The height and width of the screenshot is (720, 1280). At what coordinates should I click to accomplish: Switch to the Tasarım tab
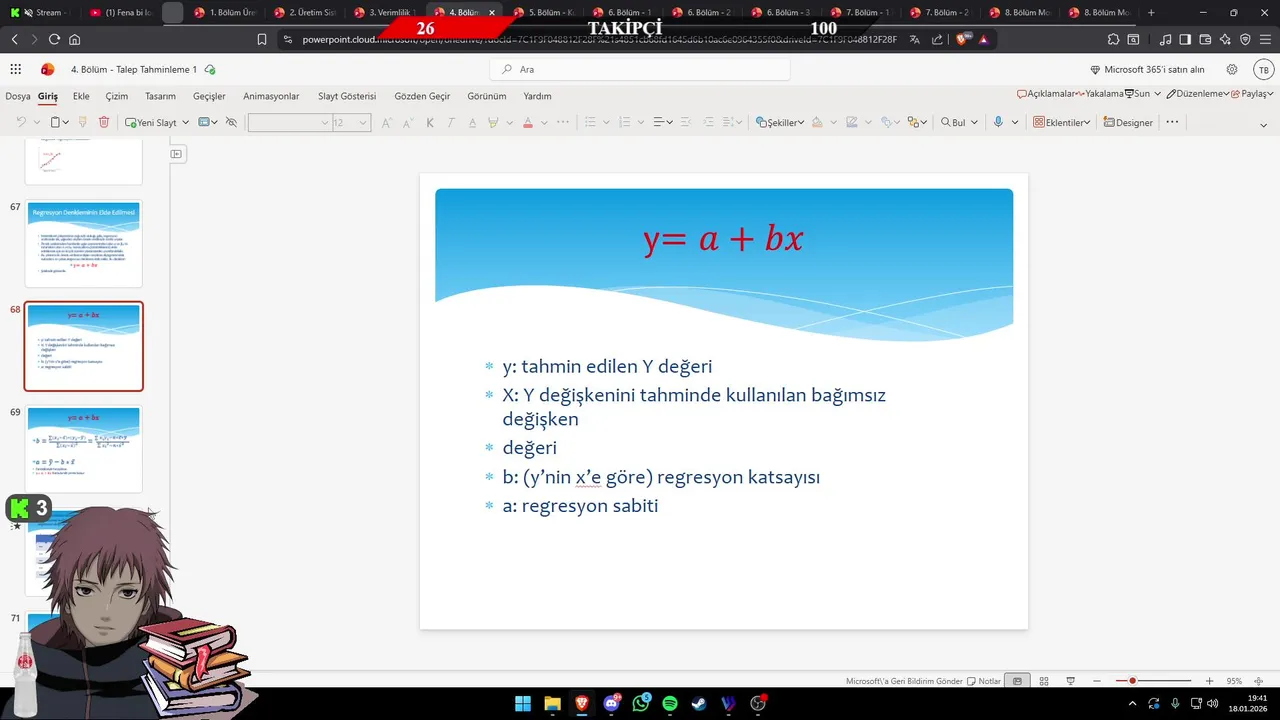pos(160,96)
